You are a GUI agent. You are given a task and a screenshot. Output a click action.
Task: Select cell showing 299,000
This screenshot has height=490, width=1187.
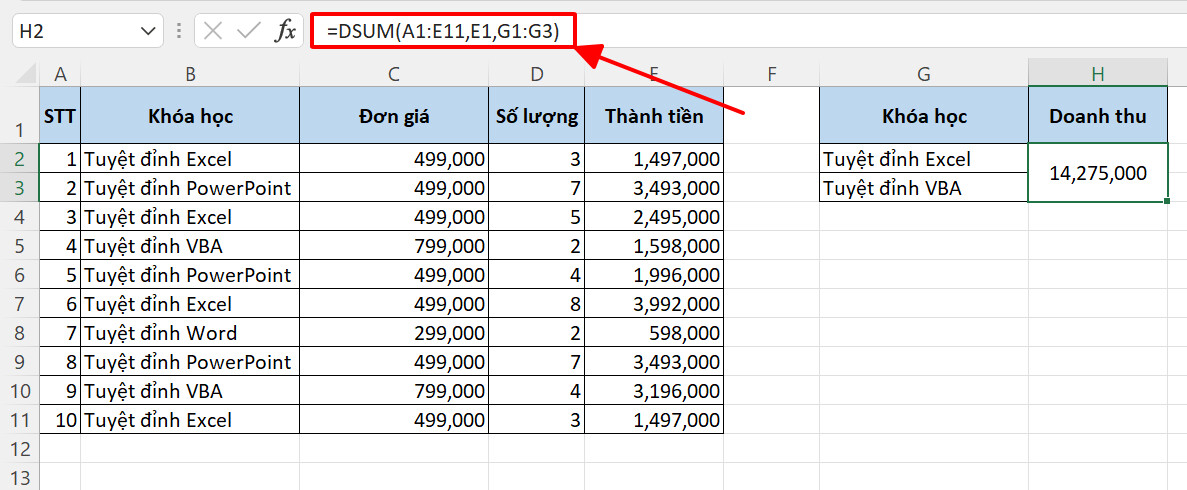(394, 332)
